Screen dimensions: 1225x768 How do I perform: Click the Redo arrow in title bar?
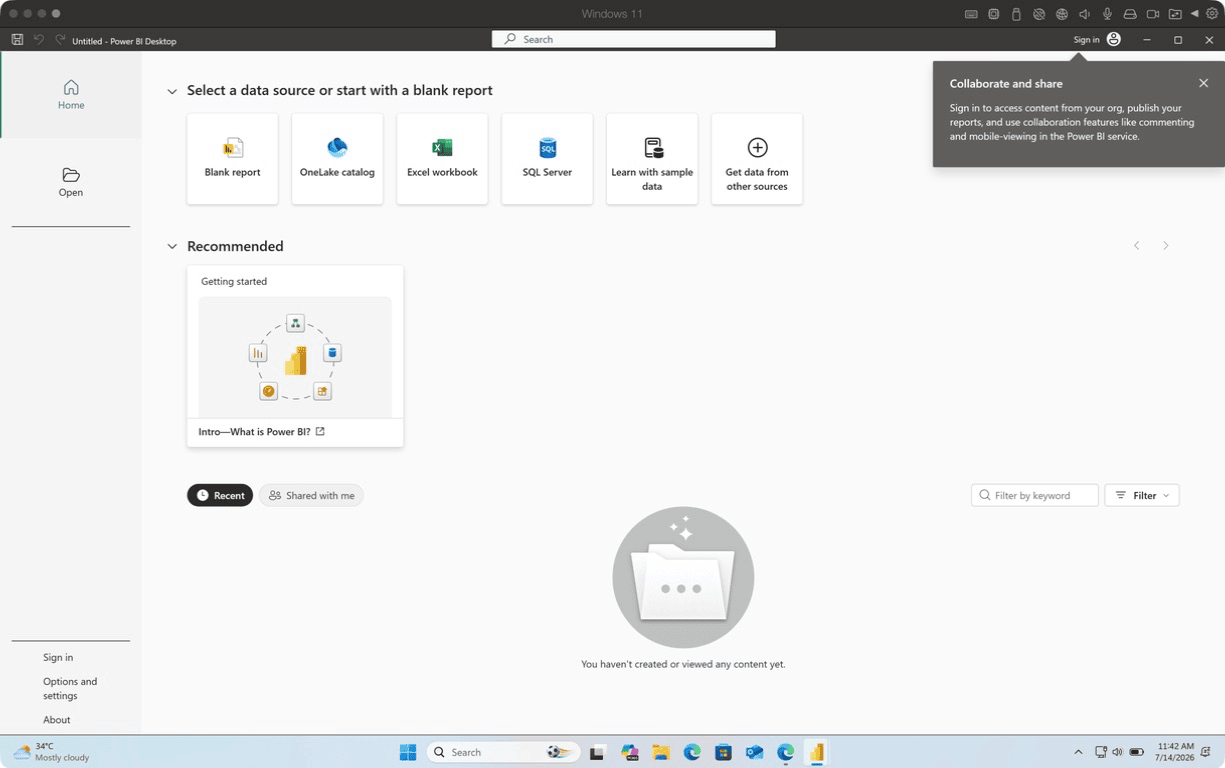click(61, 40)
